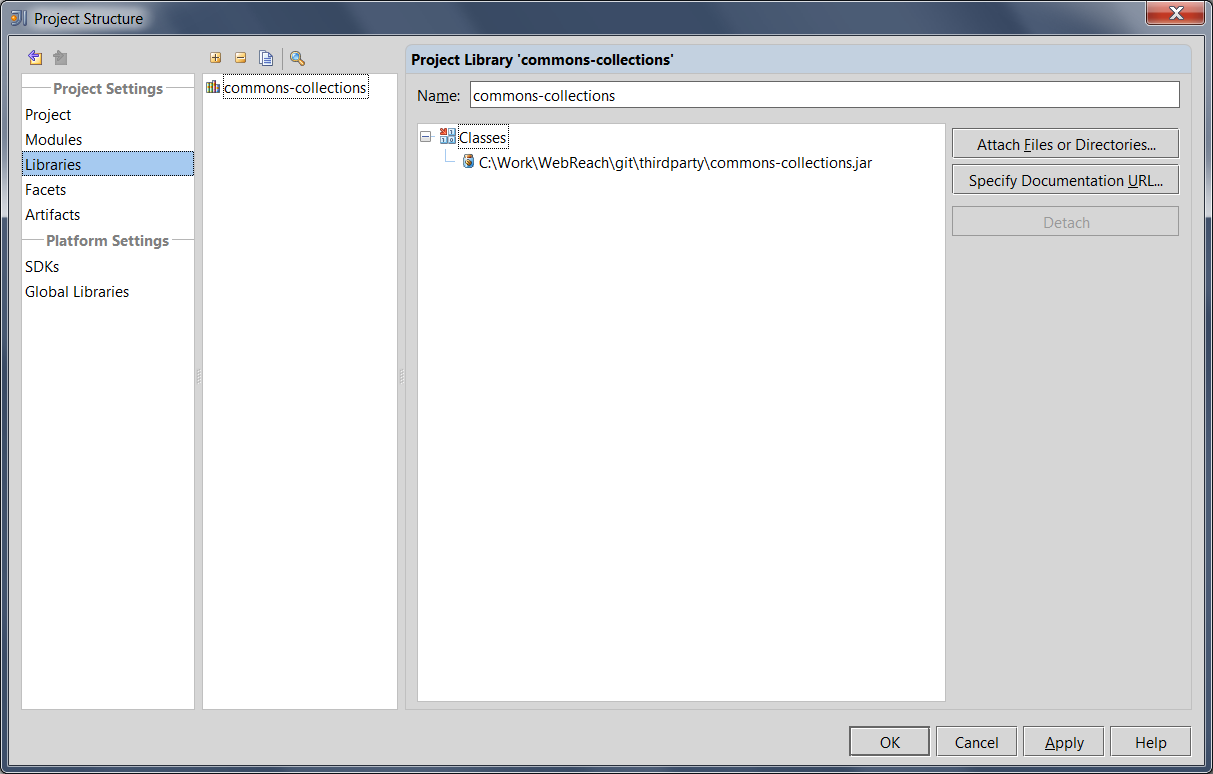Viewport: 1213px width, 774px height.
Task: Remove selected library with minus icon
Action: pyautogui.click(x=240, y=58)
